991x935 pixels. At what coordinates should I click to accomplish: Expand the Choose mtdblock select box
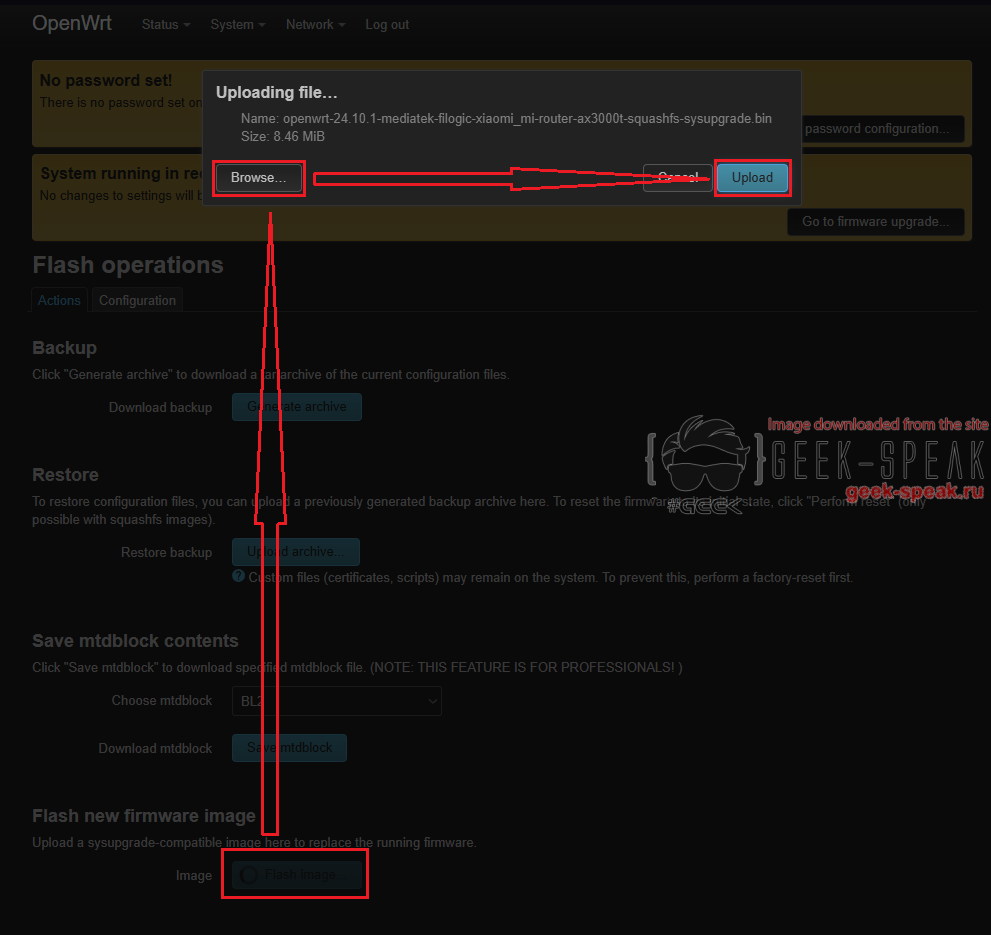pyautogui.click(x=336, y=701)
